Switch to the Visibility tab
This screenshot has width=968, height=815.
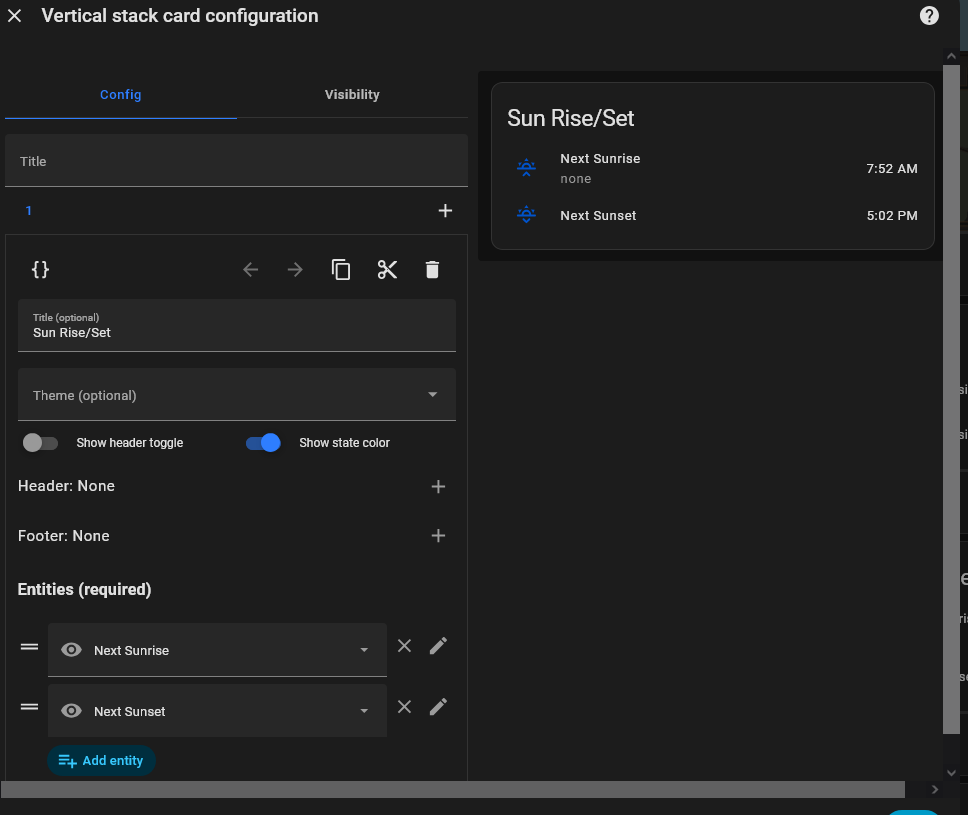(352, 95)
